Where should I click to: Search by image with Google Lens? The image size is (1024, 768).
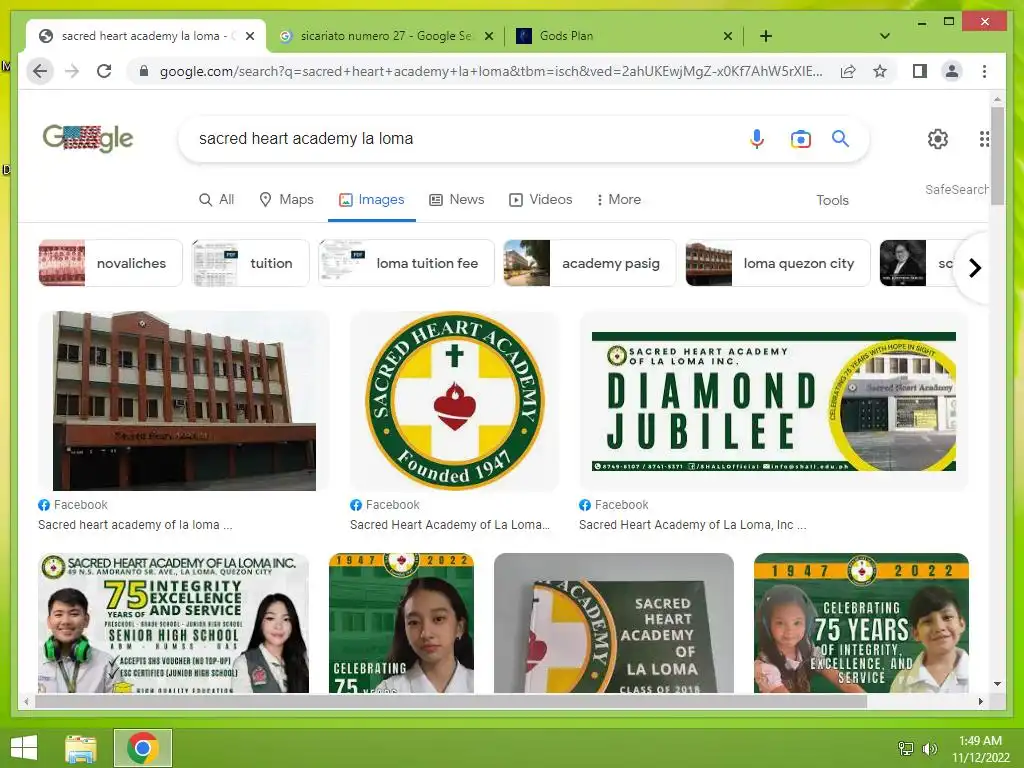coord(801,138)
